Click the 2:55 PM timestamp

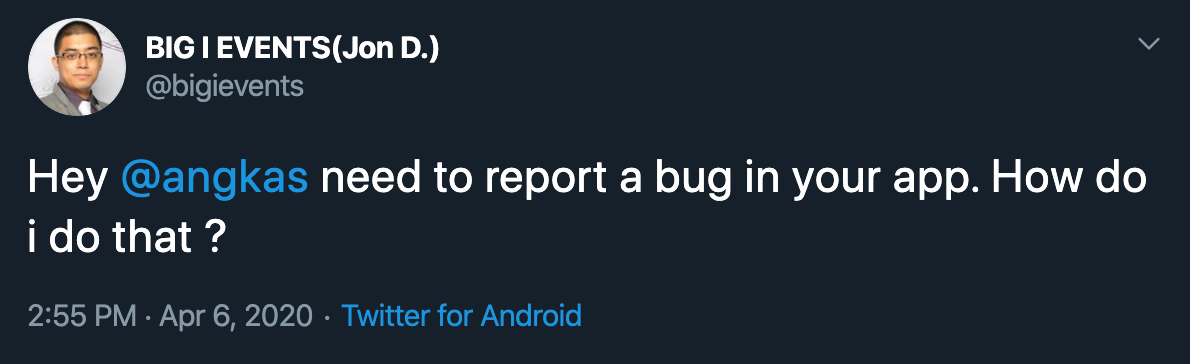pyautogui.click(x=83, y=315)
